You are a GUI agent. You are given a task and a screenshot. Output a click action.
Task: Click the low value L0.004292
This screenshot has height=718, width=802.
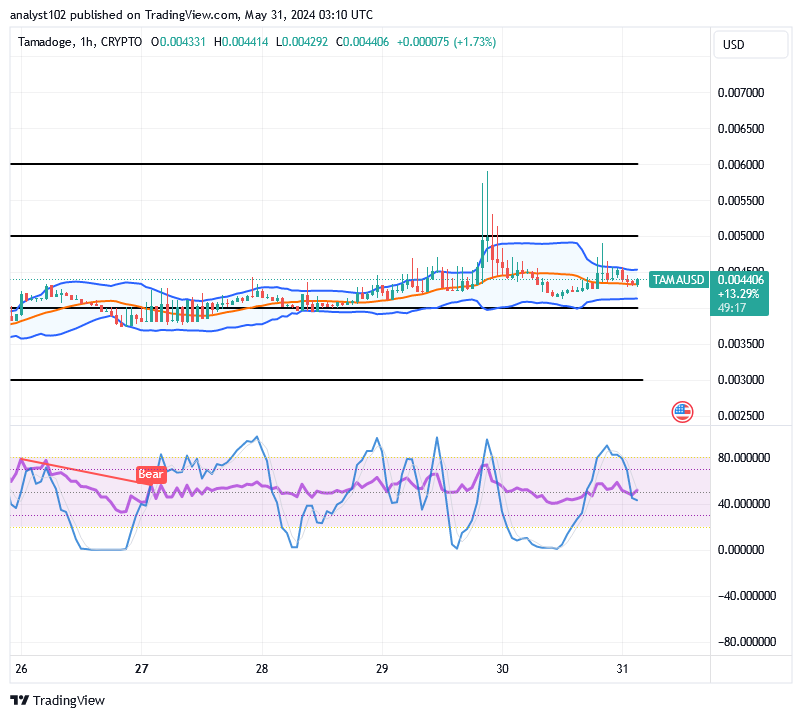click(x=302, y=42)
